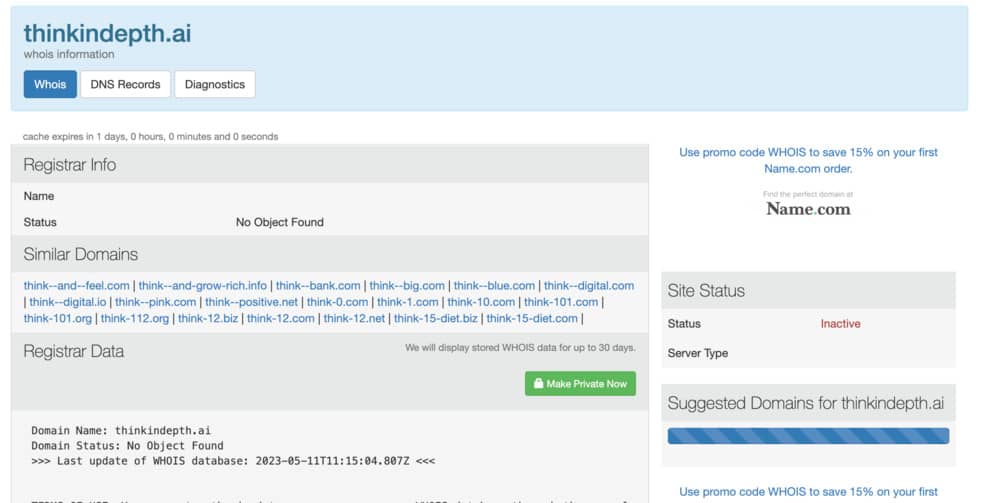Viewport: 992px width, 503px height.
Task: Open think--digital.com link
Action: coord(589,285)
